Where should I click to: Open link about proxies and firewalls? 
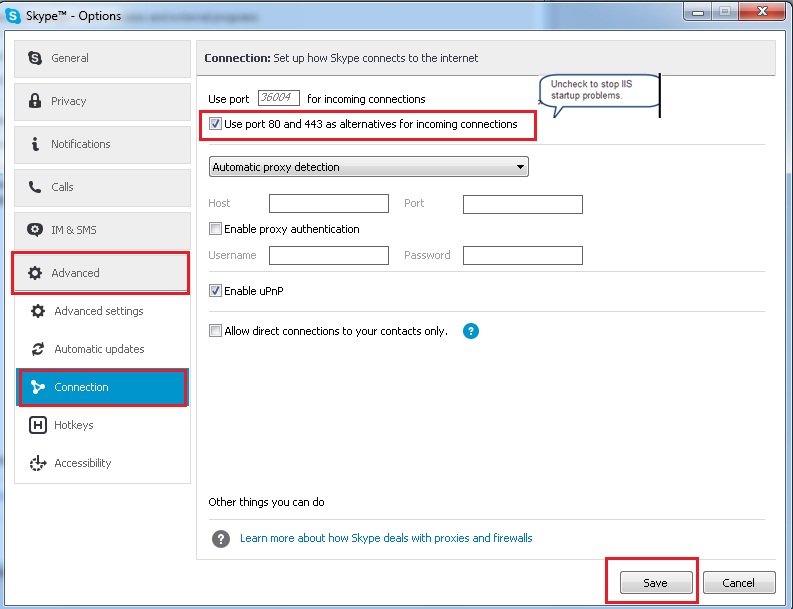click(x=386, y=538)
